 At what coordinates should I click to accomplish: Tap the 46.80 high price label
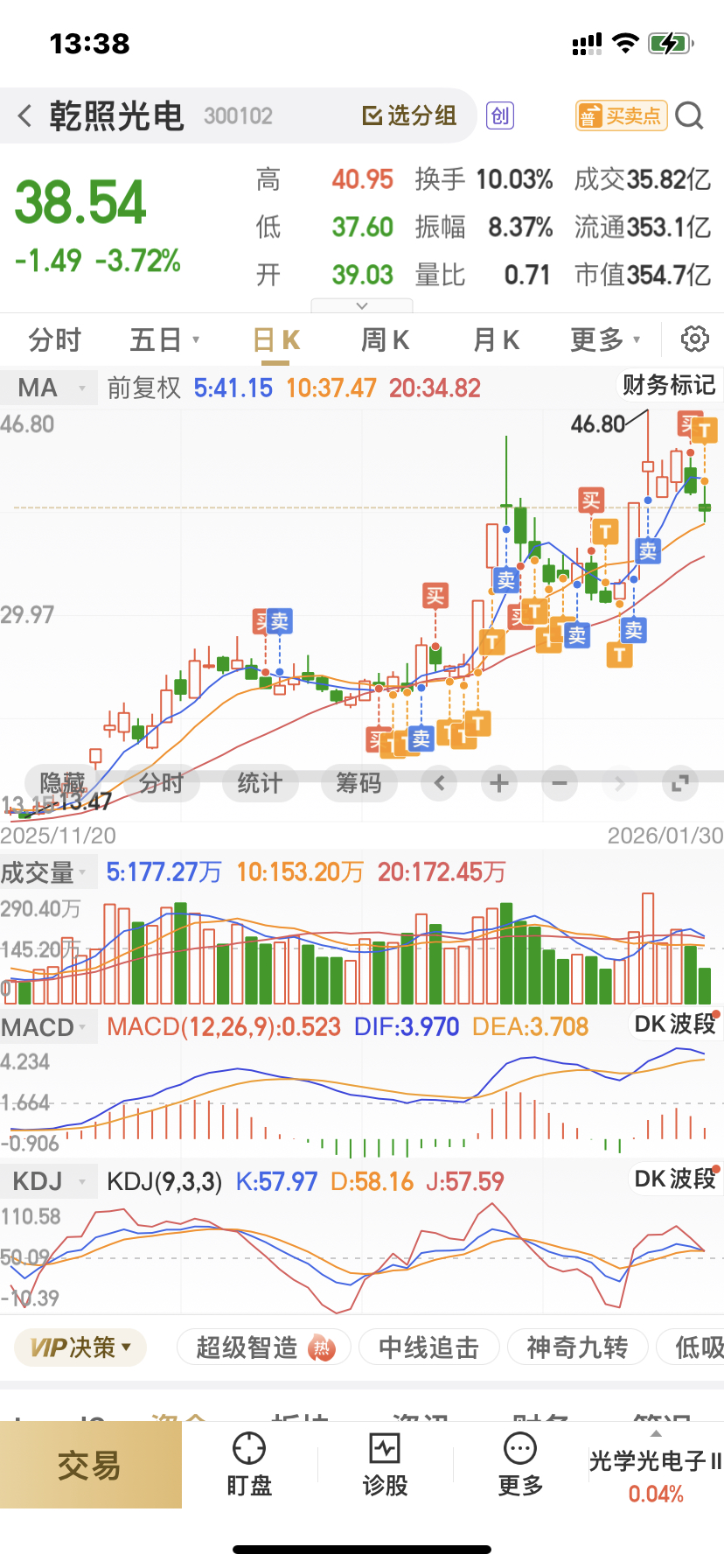tap(597, 424)
